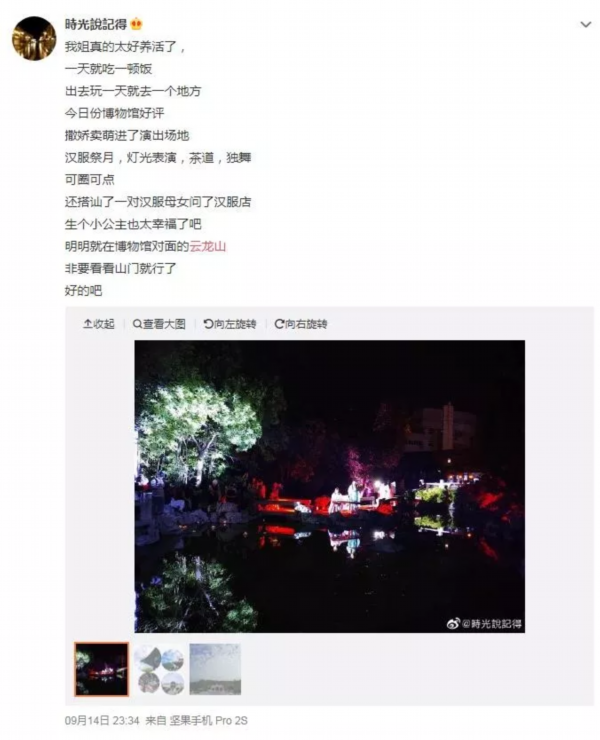Select the first night-scene thumbnail
Screen dimensions: 600x740
[101, 669]
